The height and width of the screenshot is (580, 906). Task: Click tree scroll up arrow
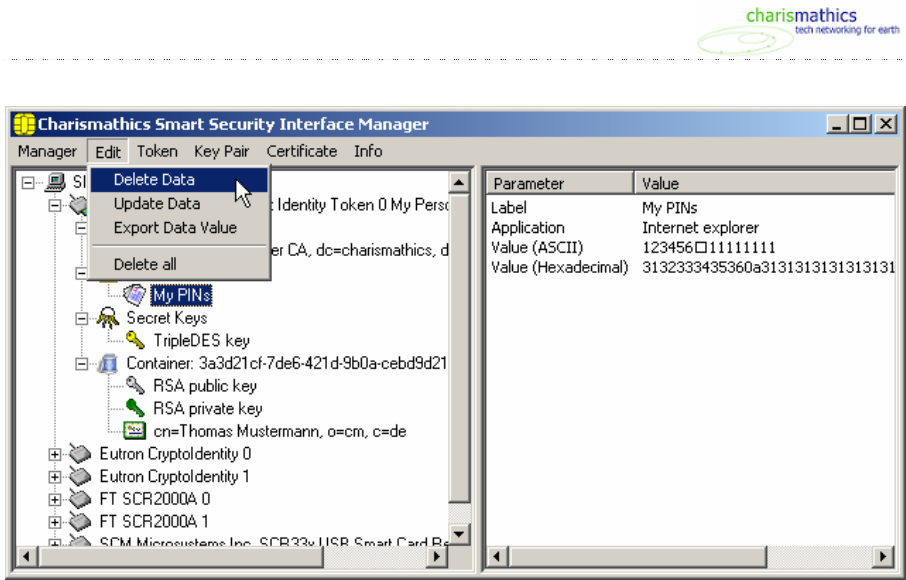point(459,183)
